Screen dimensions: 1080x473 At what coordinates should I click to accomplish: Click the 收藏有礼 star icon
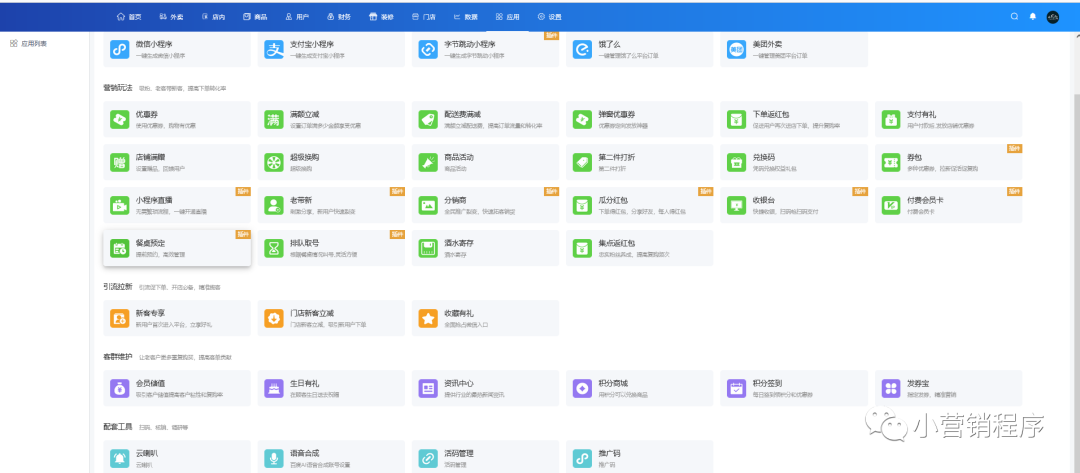pos(428,318)
